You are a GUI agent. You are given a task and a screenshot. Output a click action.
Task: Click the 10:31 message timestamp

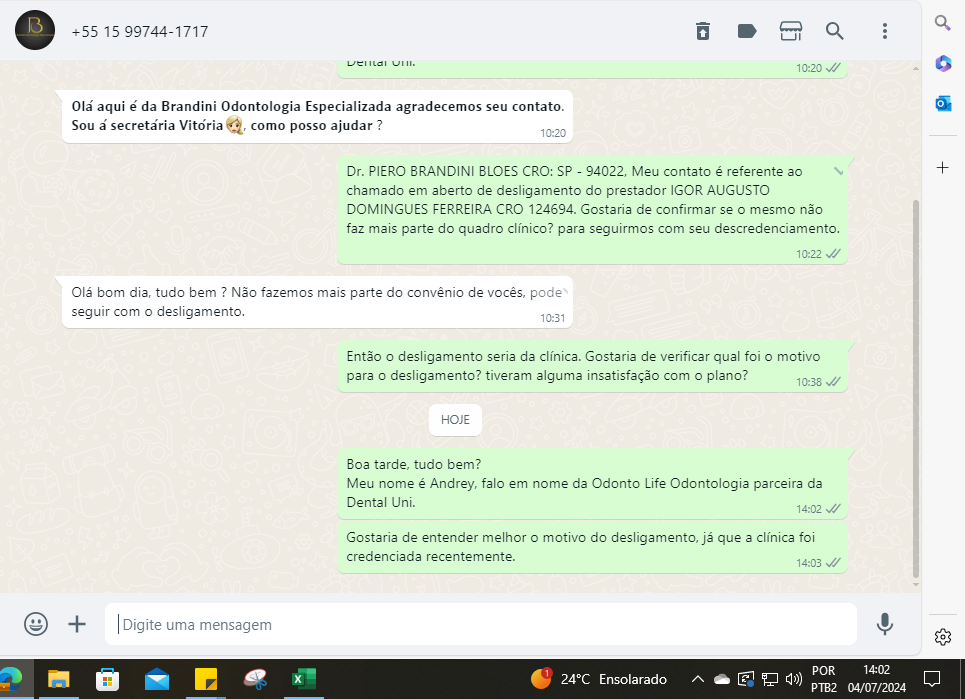click(x=553, y=318)
